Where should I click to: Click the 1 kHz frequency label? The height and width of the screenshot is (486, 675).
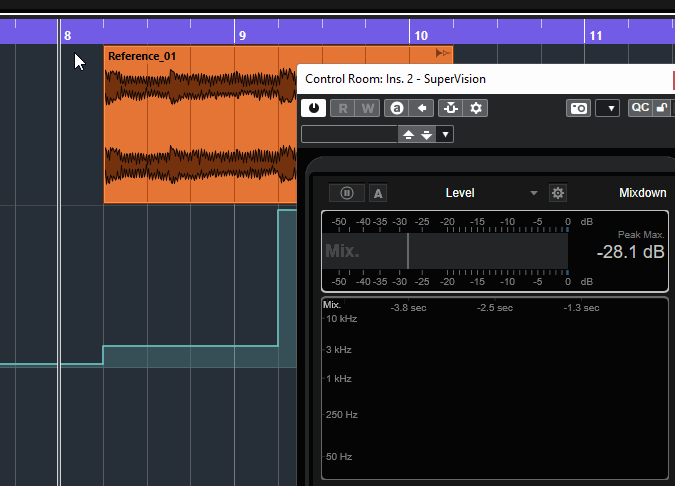pyautogui.click(x=339, y=379)
